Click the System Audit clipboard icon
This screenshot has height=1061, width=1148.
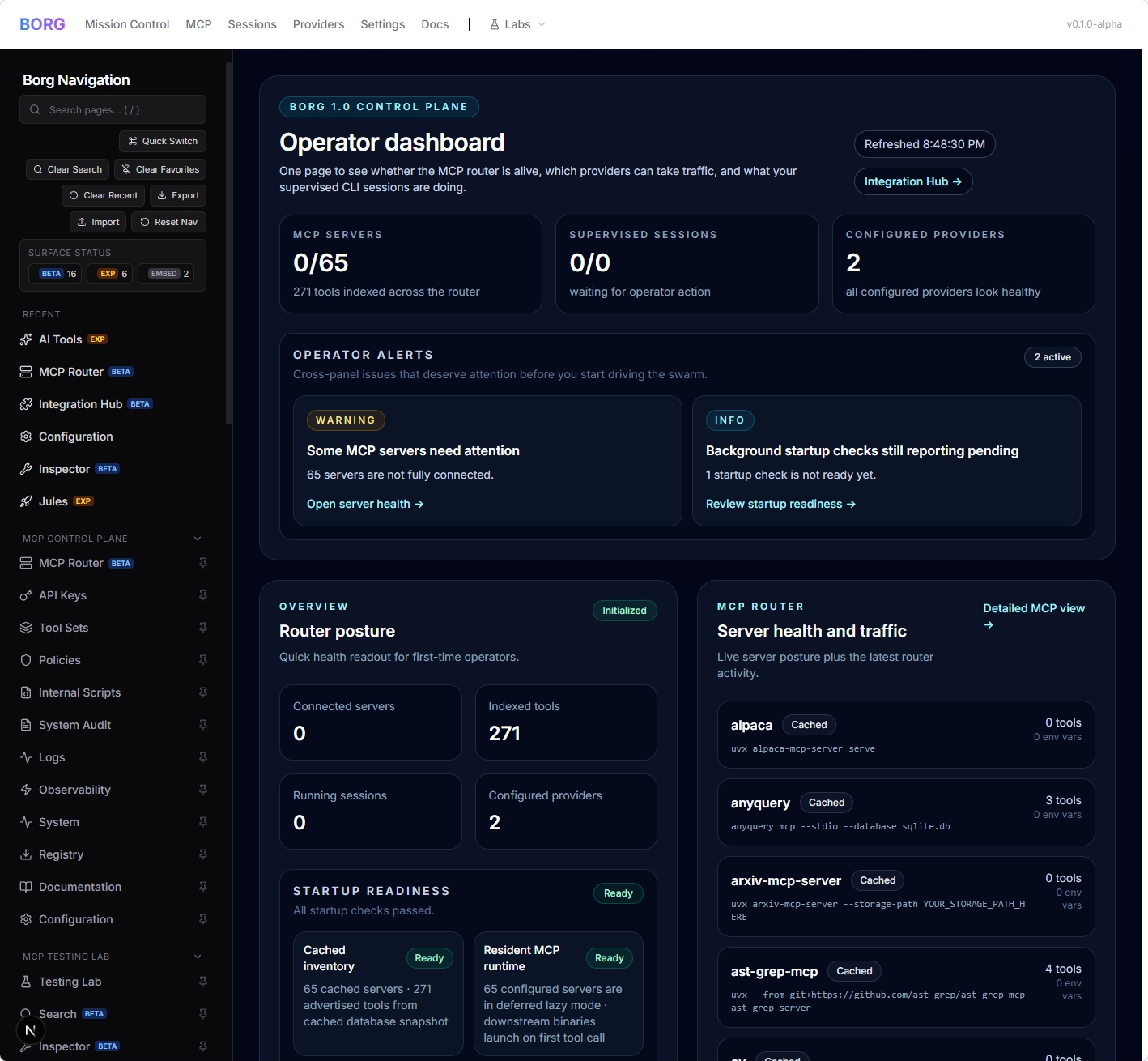[x=26, y=725]
